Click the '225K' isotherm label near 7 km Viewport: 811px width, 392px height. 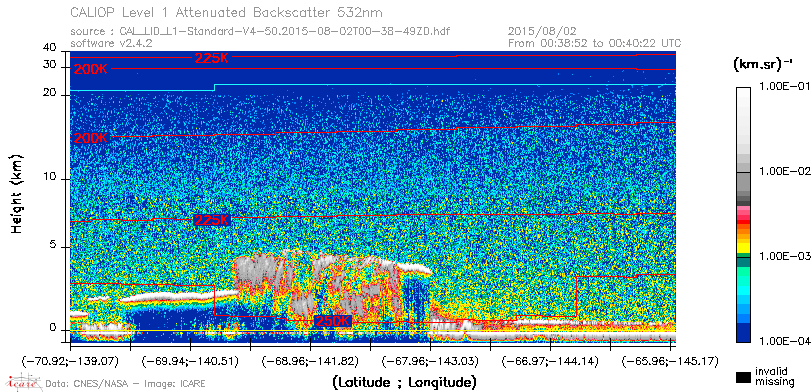pos(211,220)
